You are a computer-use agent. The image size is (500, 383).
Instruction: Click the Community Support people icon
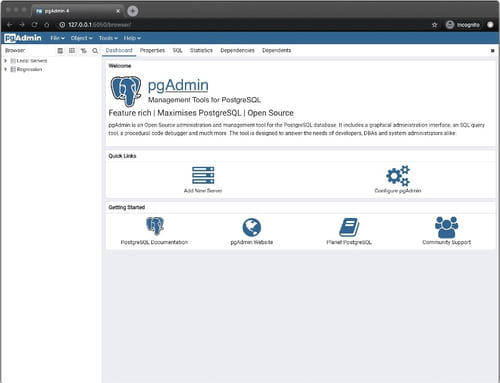tap(447, 227)
